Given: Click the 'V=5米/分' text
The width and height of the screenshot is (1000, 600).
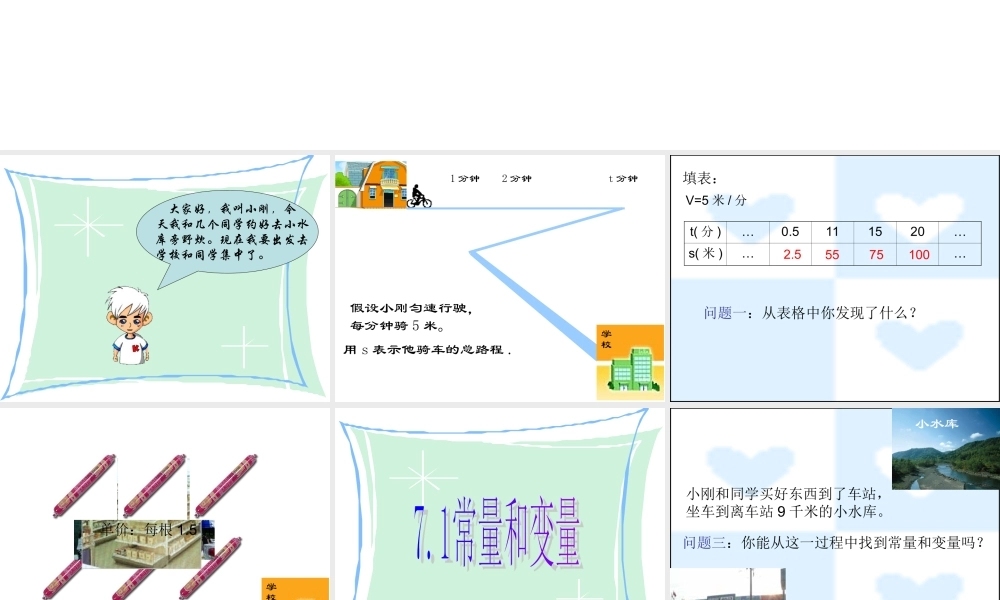Looking at the screenshot, I should [x=716, y=200].
